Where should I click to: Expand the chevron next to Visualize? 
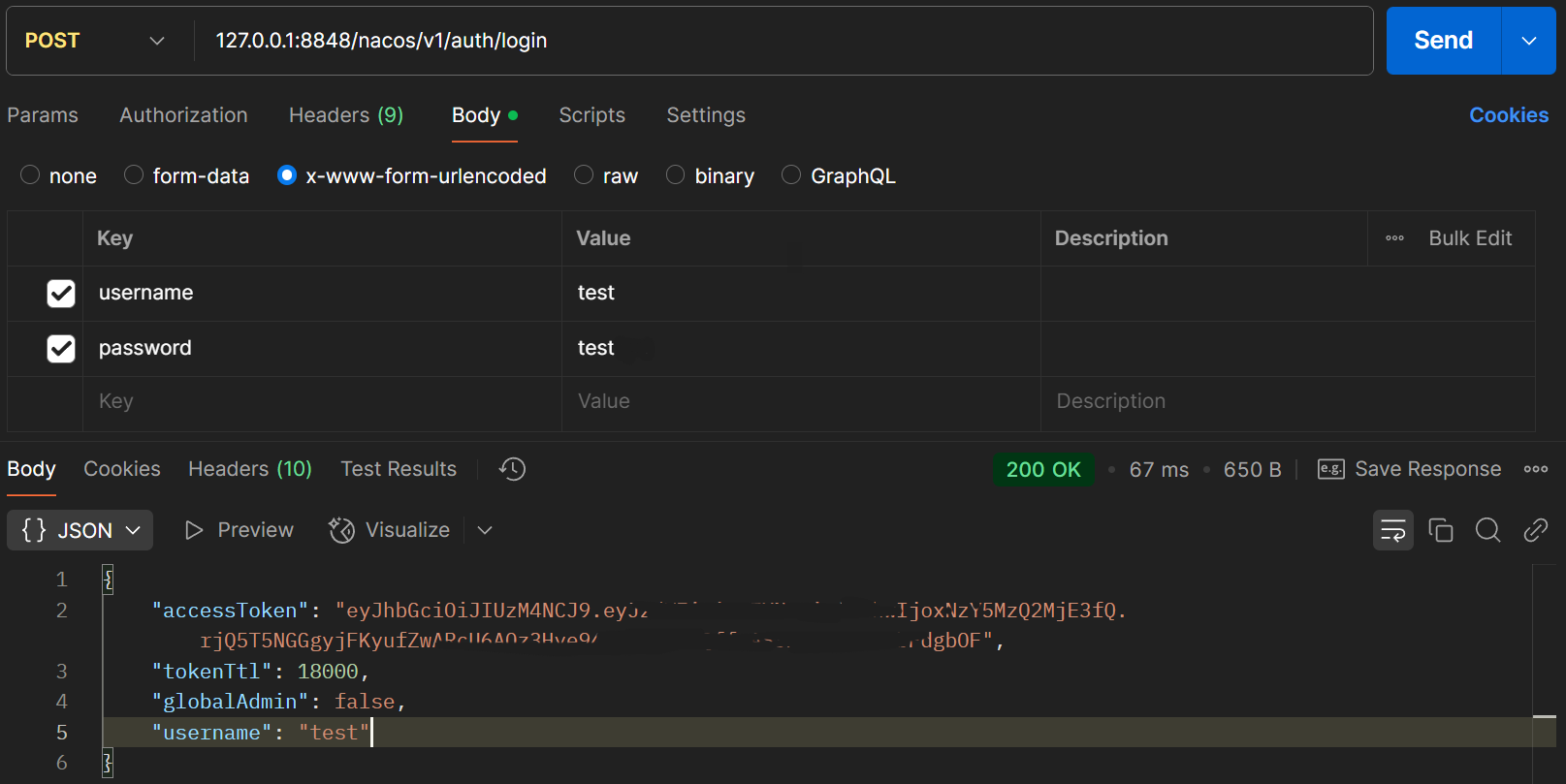485,530
